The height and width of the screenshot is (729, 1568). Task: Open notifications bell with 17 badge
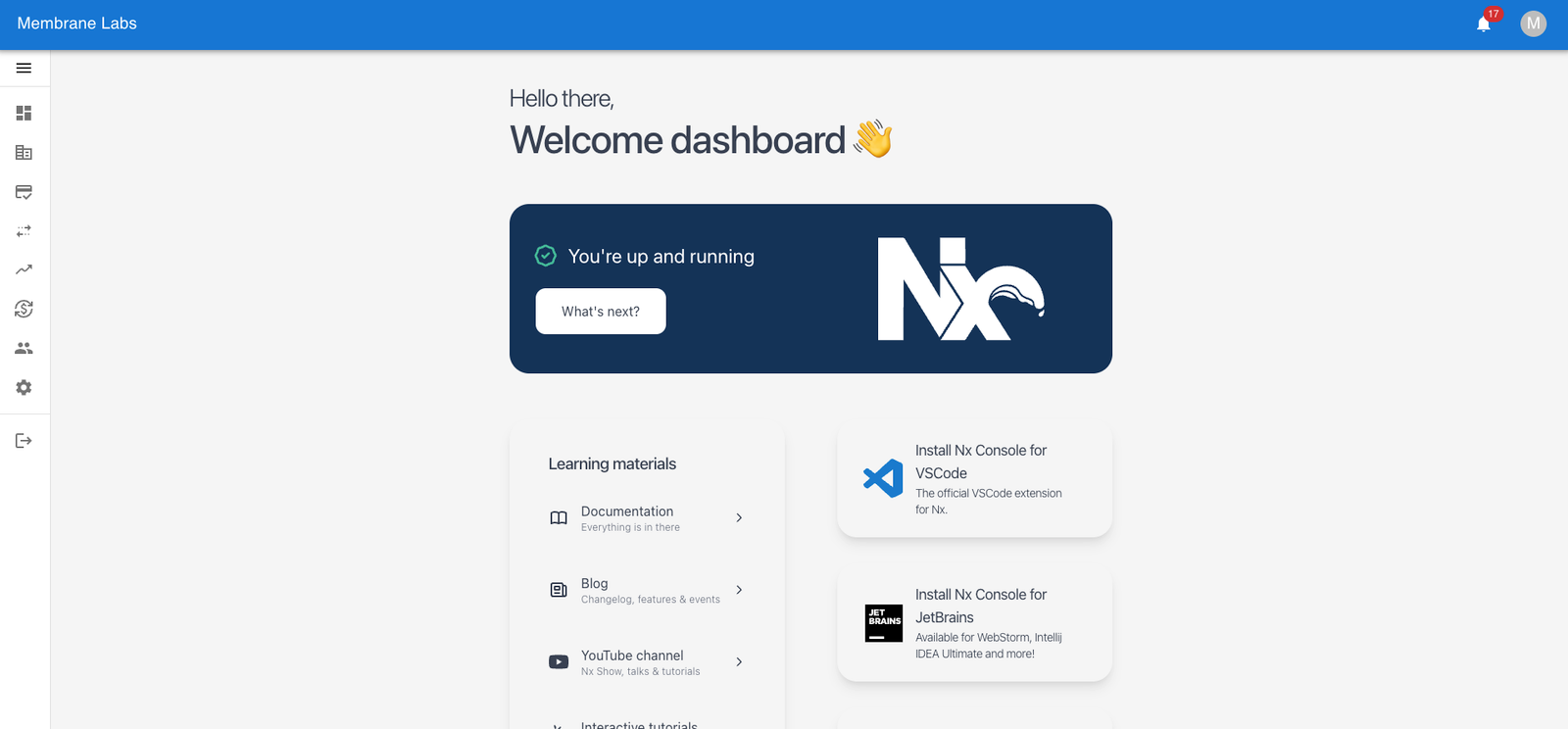(x=1484, y=24)
